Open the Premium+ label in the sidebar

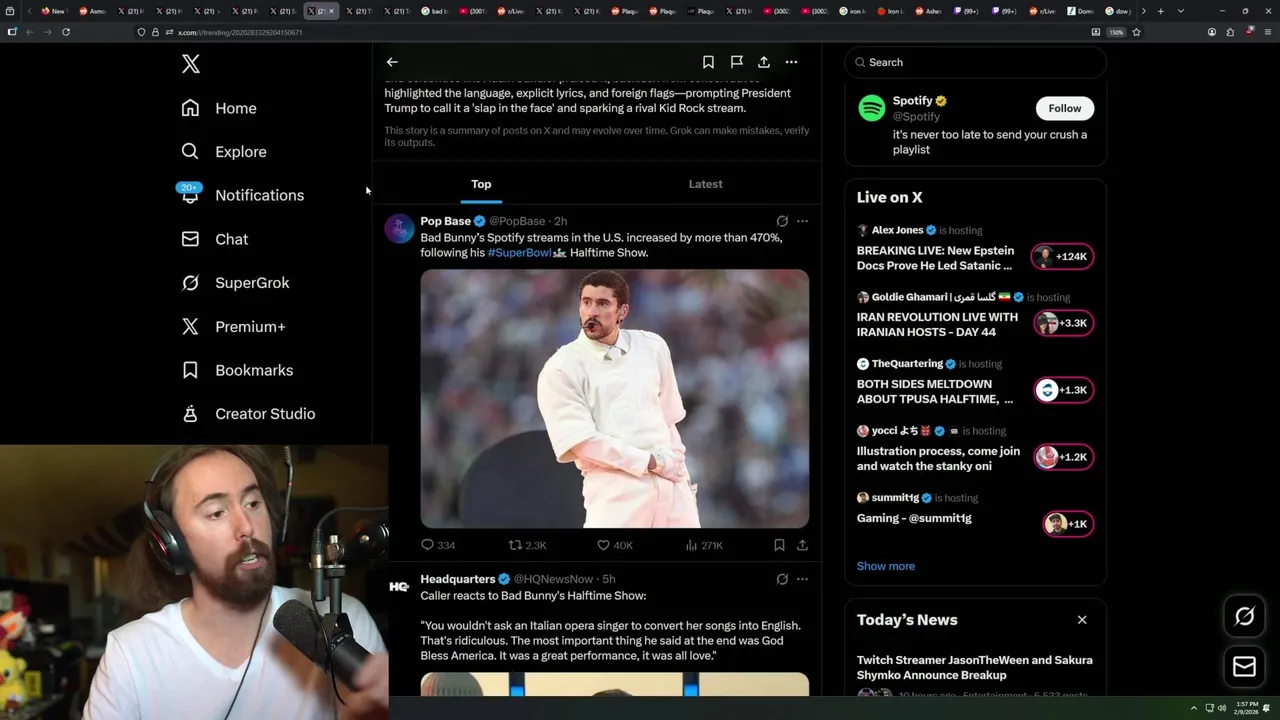coord(250,327)
